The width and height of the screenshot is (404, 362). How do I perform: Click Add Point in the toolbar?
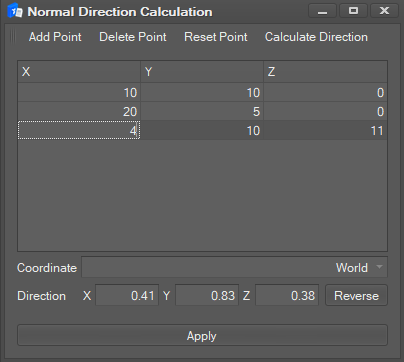click(x=55, y=37)
